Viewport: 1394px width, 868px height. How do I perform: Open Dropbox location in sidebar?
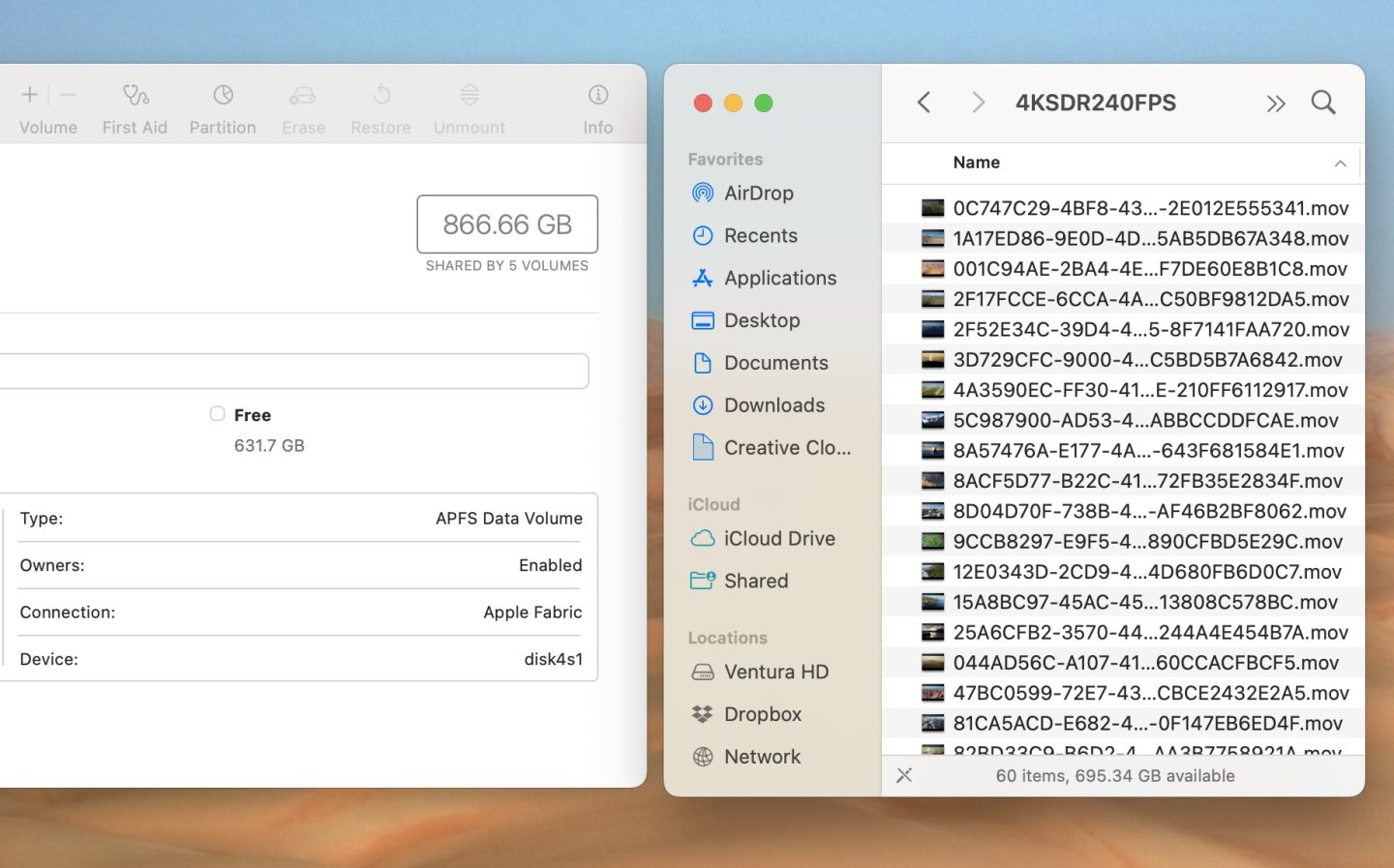762,714
